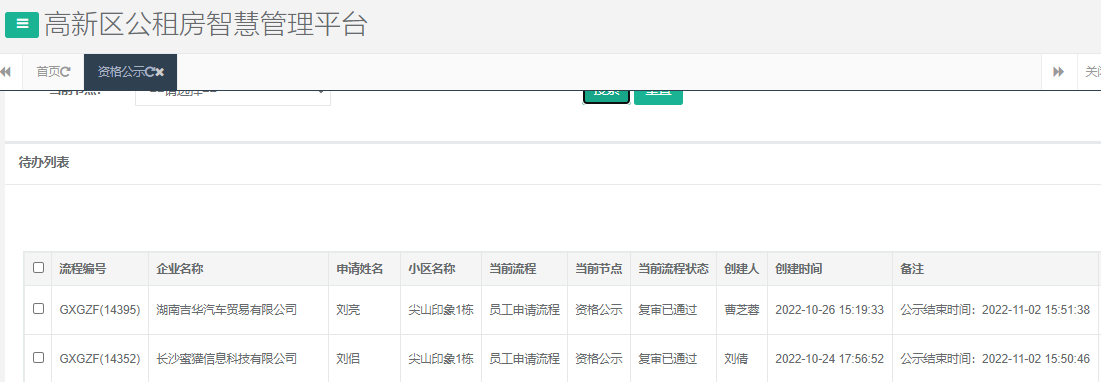This screenshot has height=382, width=1101.
Task: Click the 当前节点 column header
Action: [x=599, y=269]
